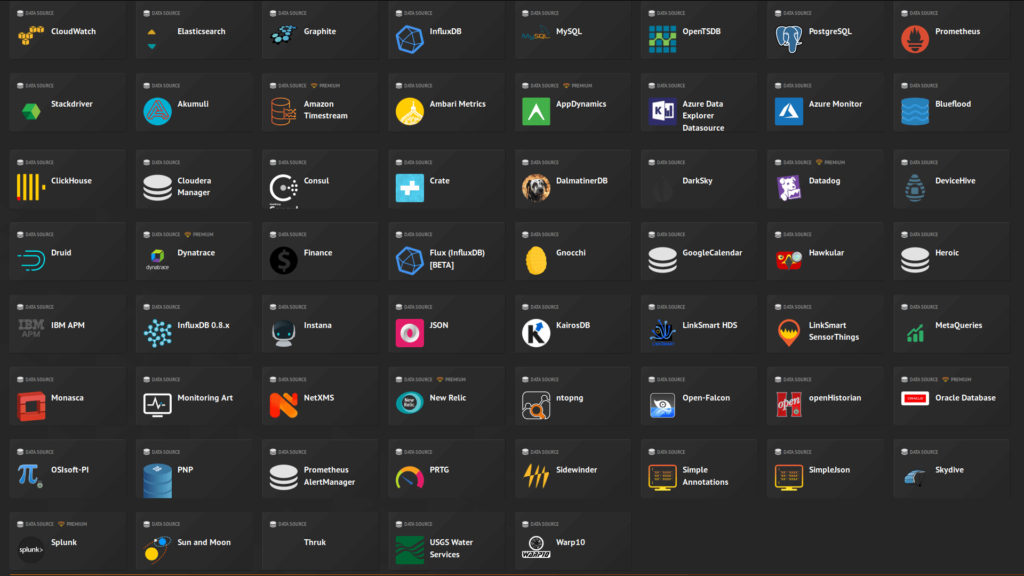
Task: Click the Druid logo icon
Action: click(x=31, y=261)
